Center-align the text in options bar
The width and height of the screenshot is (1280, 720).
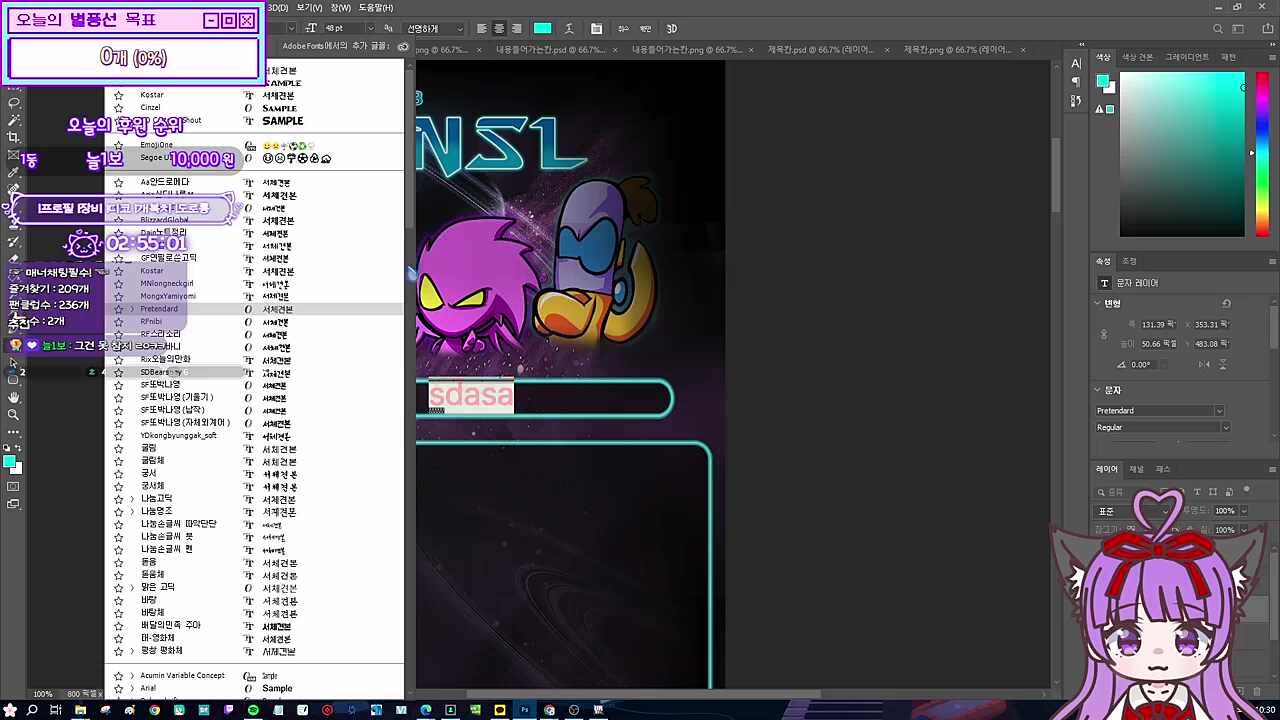499,28
